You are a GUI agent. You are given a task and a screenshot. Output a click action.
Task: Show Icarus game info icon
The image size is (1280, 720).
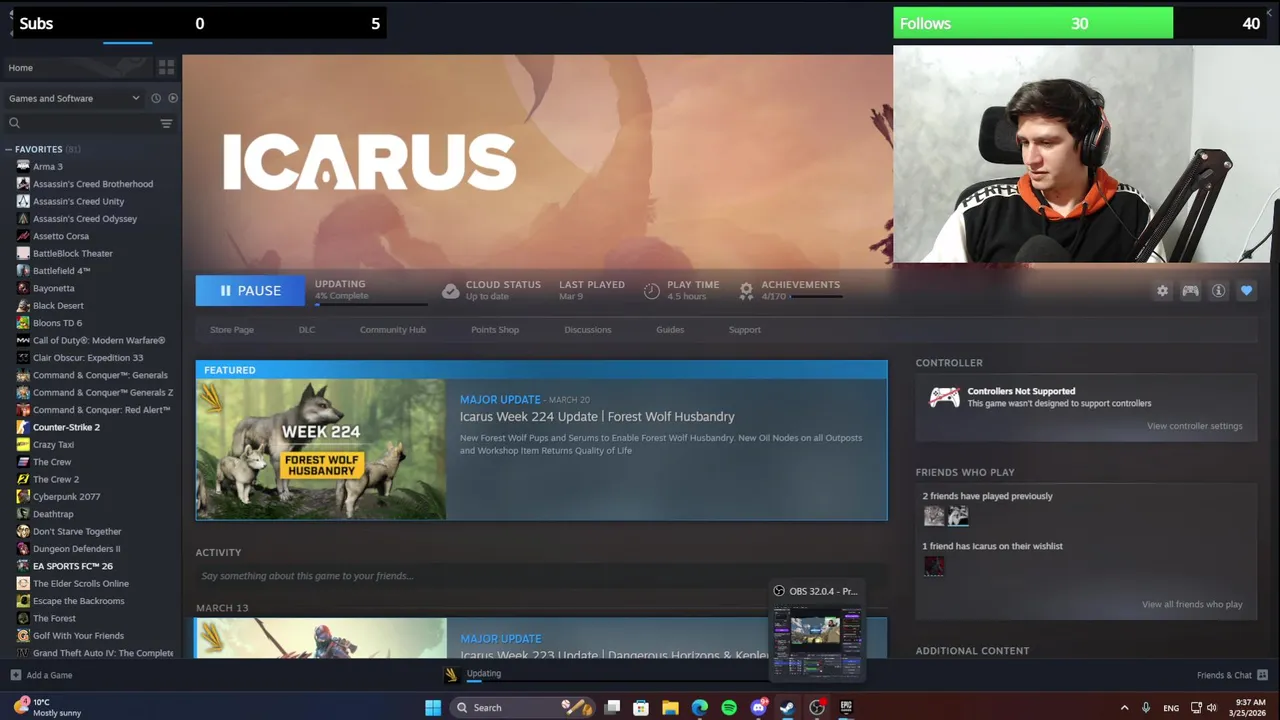coord(1218,291)
